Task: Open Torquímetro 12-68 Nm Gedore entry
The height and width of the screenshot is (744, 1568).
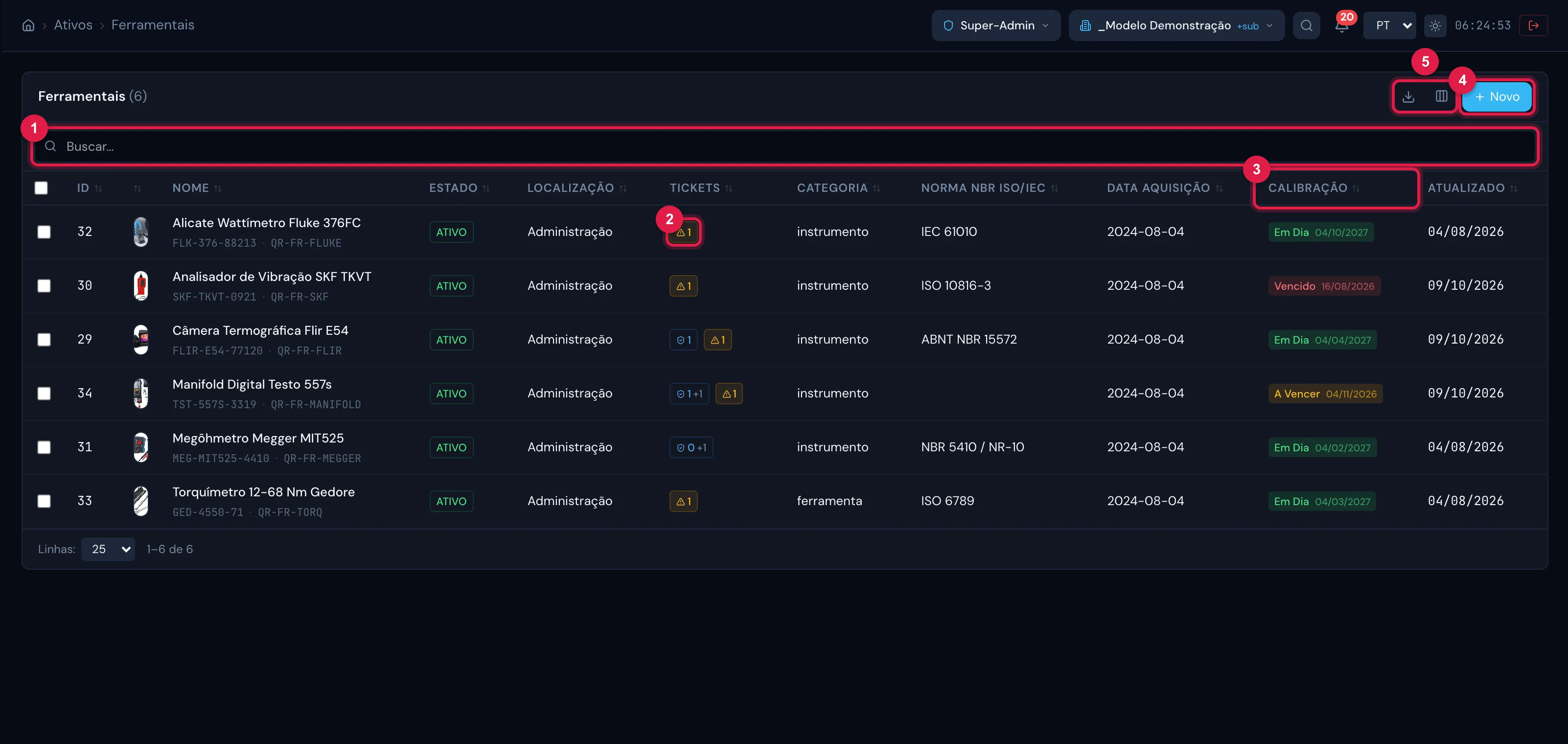Action: (x=264, y=492)
